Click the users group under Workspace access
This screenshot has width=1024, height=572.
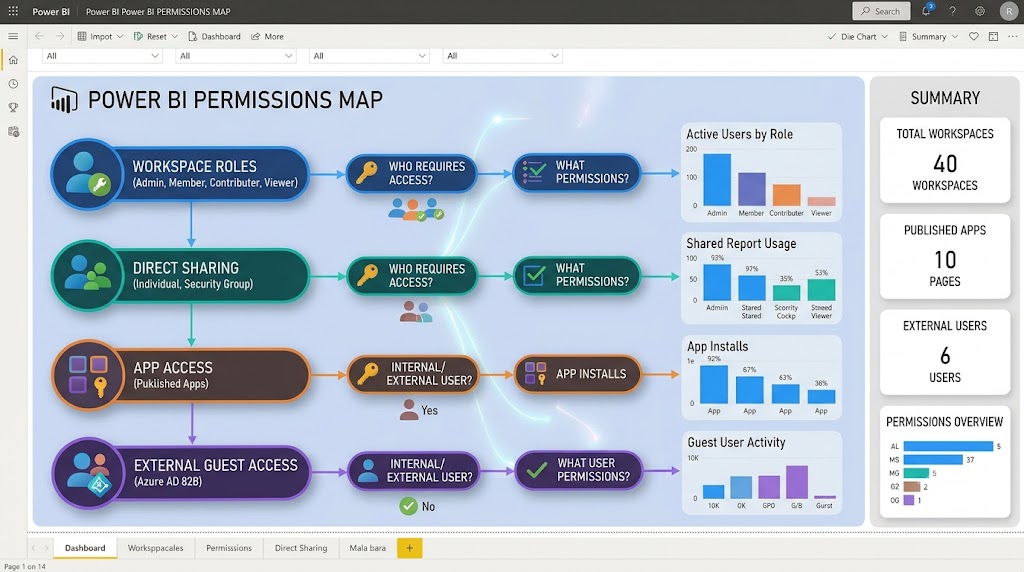[x=415, y=209]
